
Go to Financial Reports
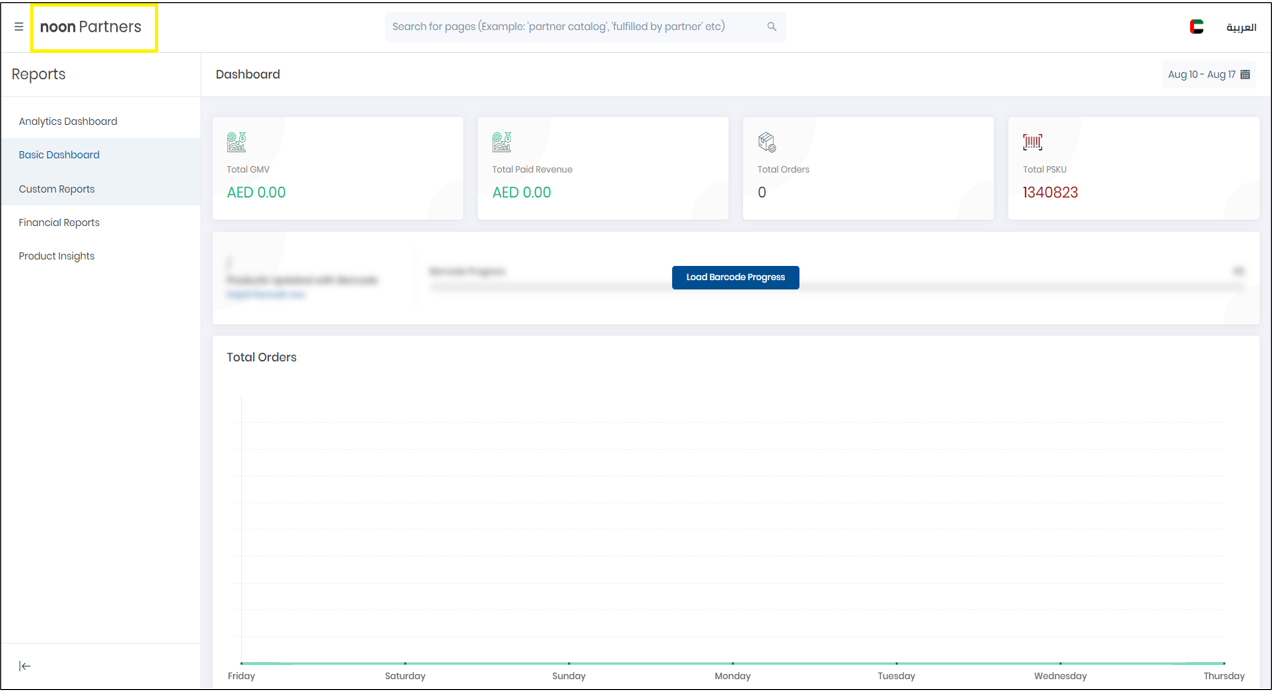click(59, 223)
